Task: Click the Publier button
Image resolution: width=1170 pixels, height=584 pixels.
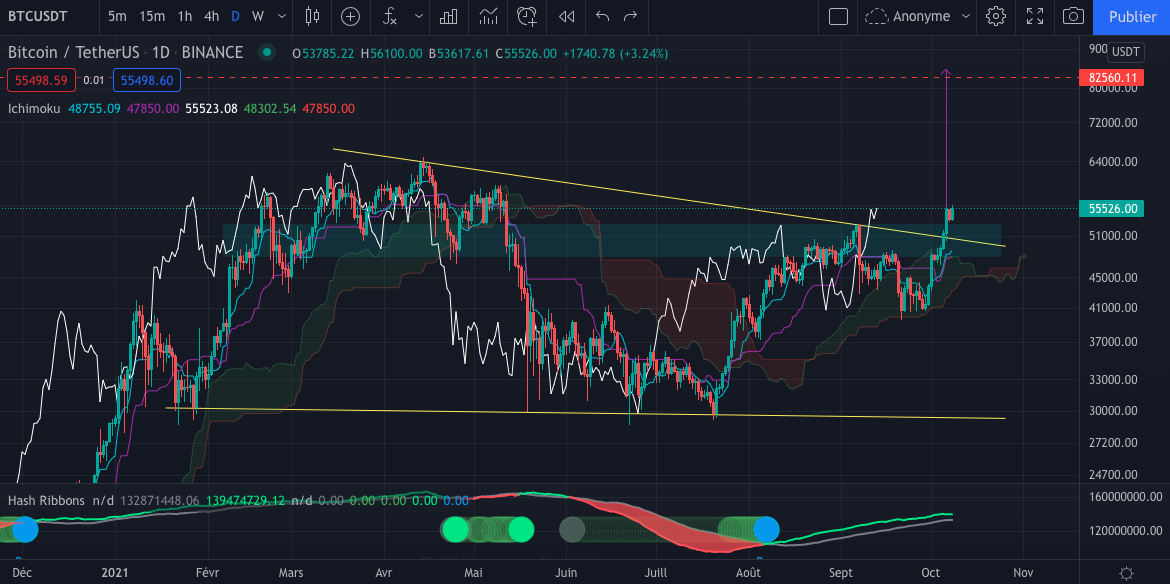Action: point(1132,17)
